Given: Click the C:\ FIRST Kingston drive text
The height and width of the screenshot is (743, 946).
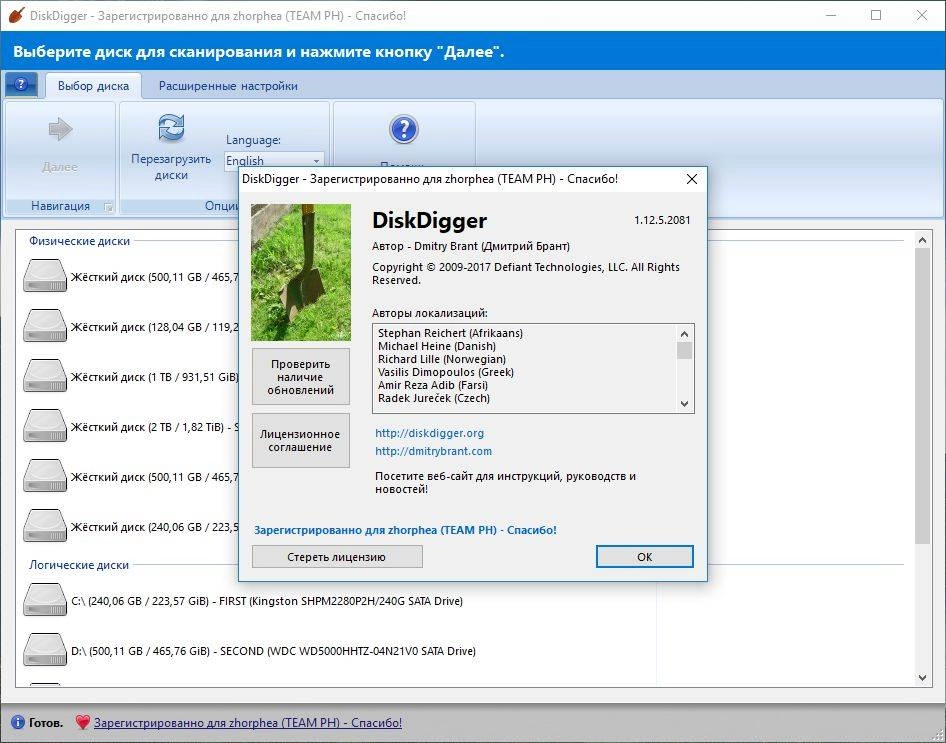Looking at the screenshot, I should (x=267, y=601).
